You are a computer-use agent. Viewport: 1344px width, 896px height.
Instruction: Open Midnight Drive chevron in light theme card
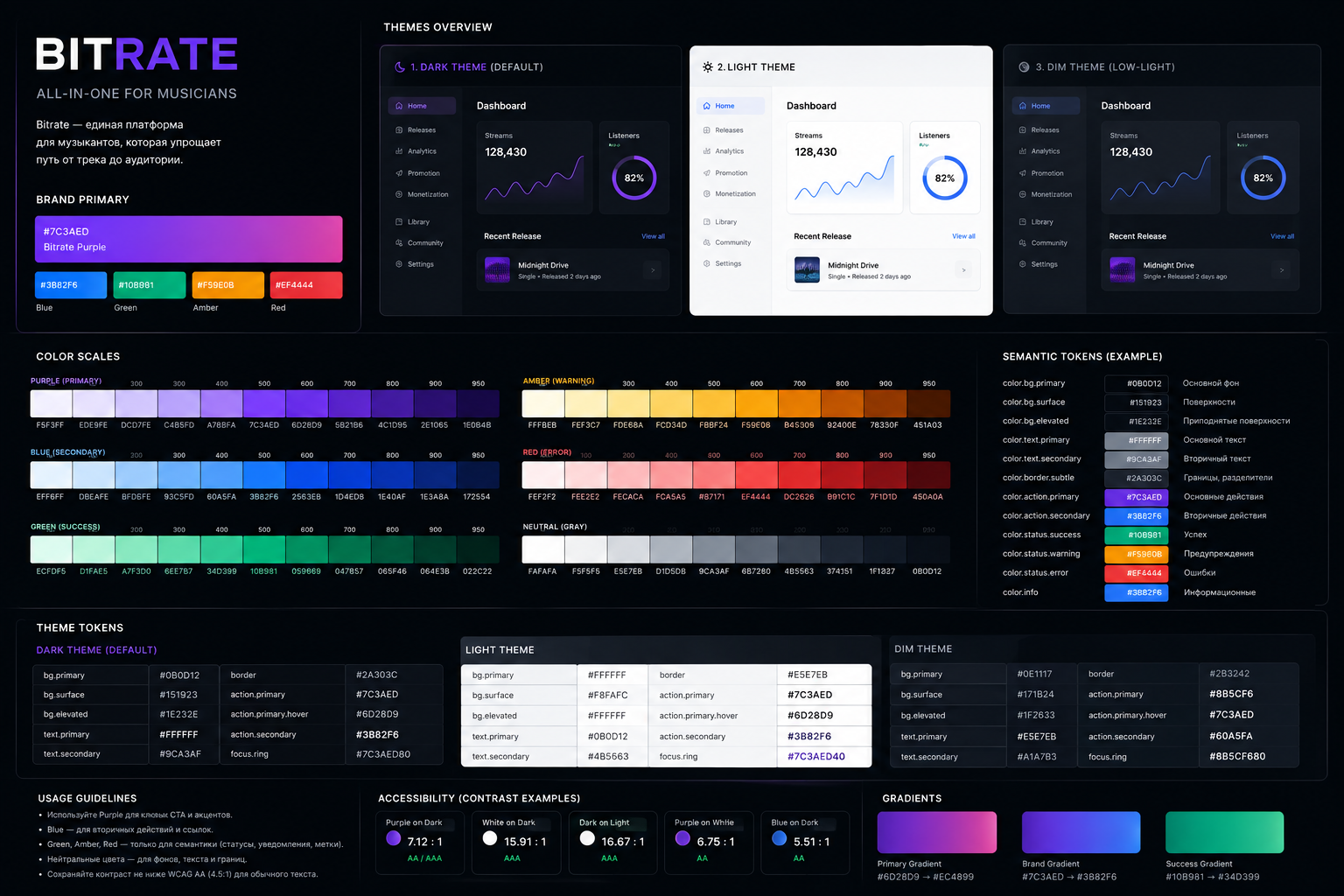(963, 269)
